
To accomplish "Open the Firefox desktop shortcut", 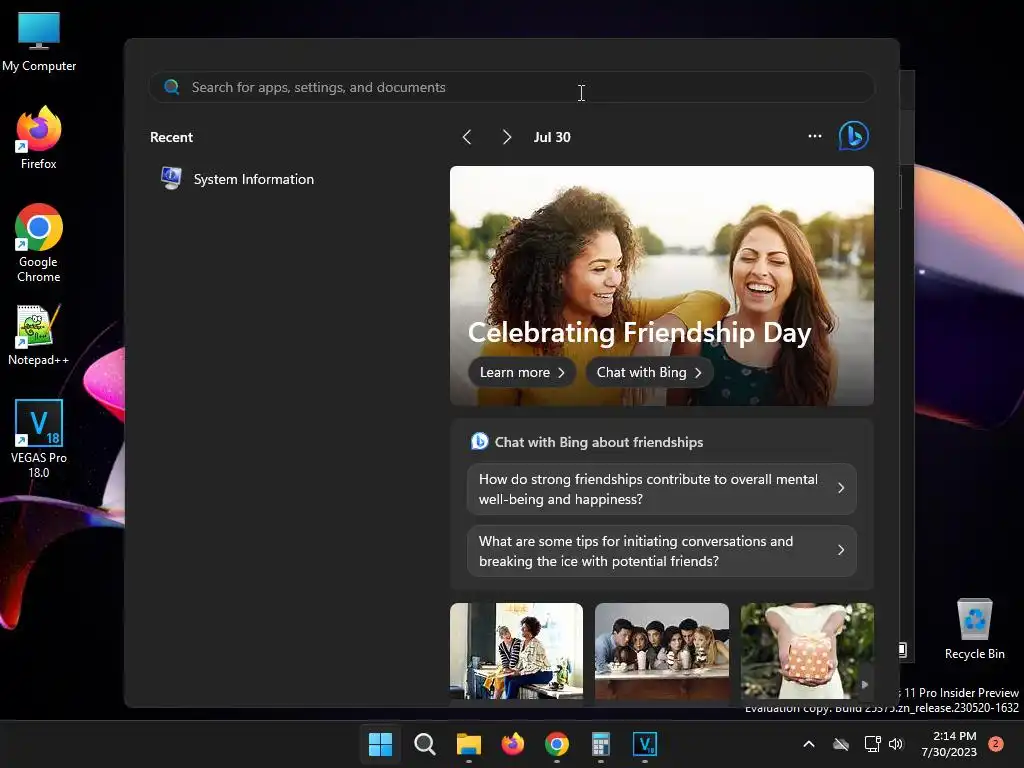I will point(39,138).
